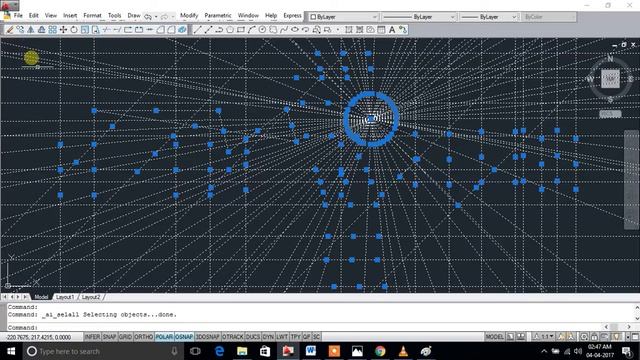Open the Undo history dropdown arrow
Viewport: 640px width, 360px height.
coord(156,17)
